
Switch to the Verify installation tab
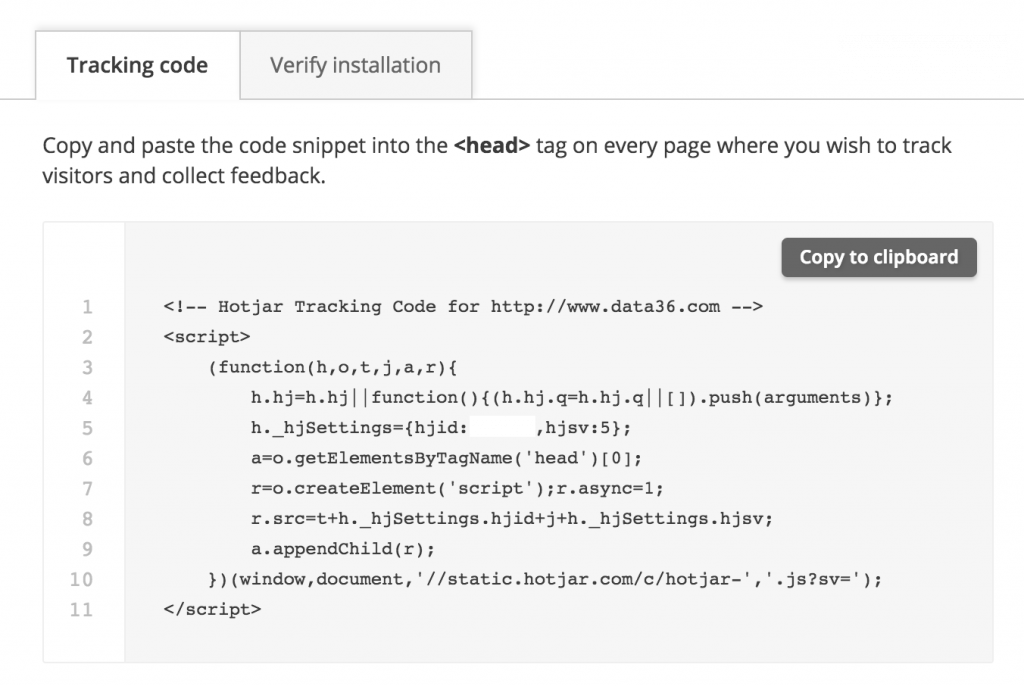[x=355, y=64]
